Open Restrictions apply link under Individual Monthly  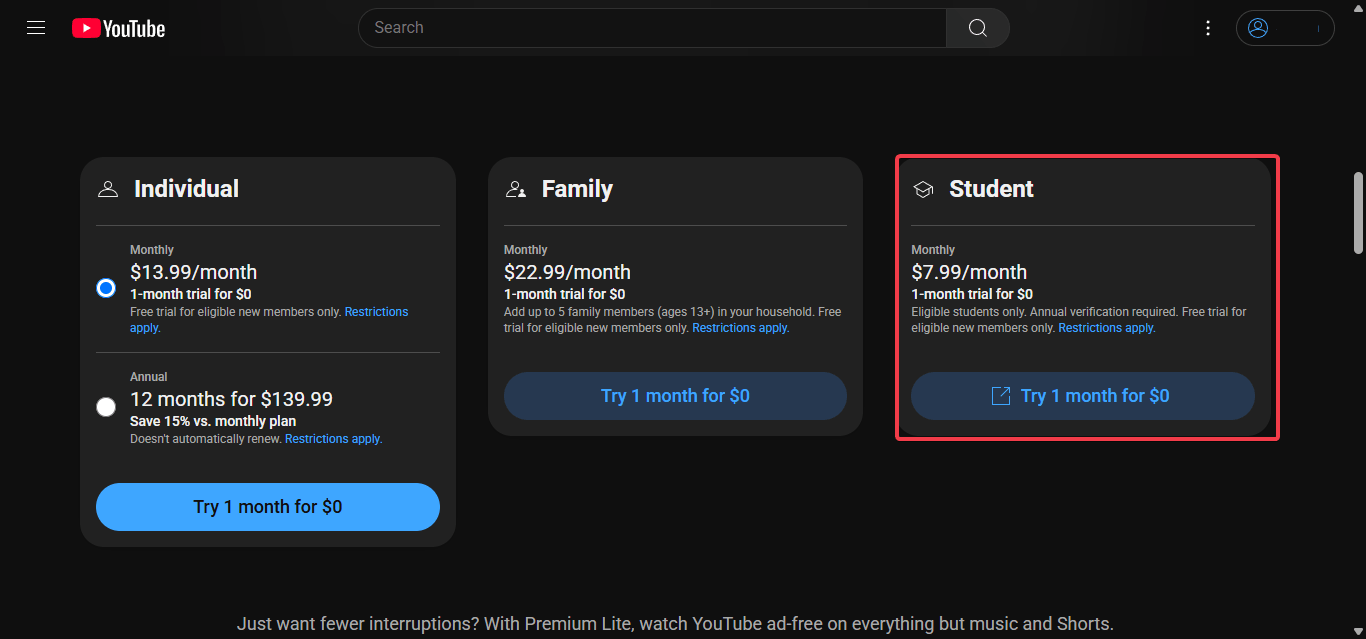(x=376, y=312)
